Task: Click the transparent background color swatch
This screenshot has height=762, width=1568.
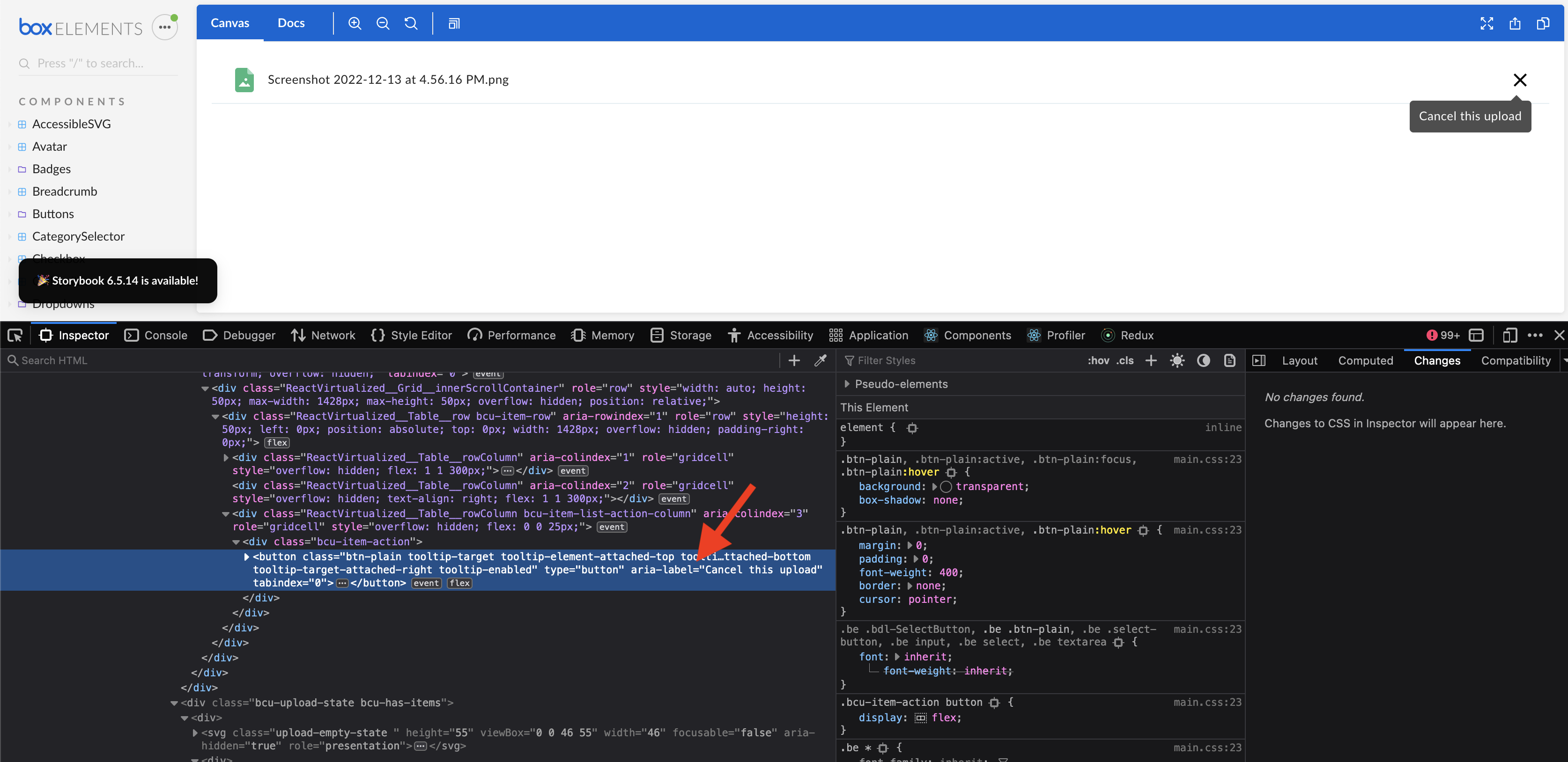Action: 947,486
